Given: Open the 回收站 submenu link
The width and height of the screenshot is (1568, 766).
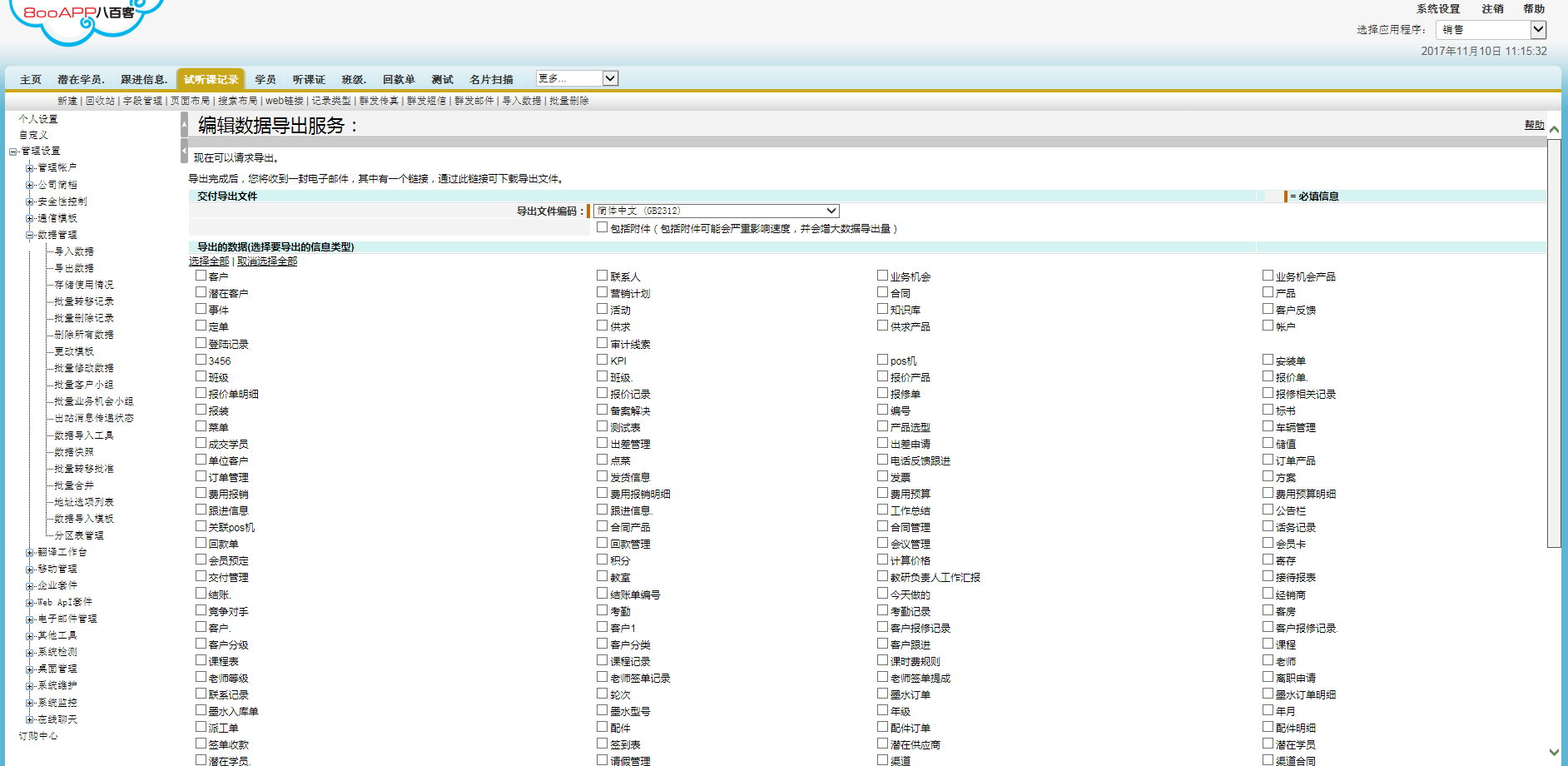Looking at the screenshot, I should [100, 101].
